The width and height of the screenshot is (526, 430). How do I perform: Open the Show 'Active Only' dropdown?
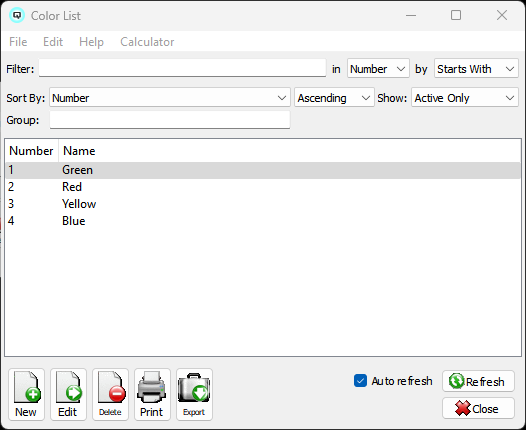[465, 98]
